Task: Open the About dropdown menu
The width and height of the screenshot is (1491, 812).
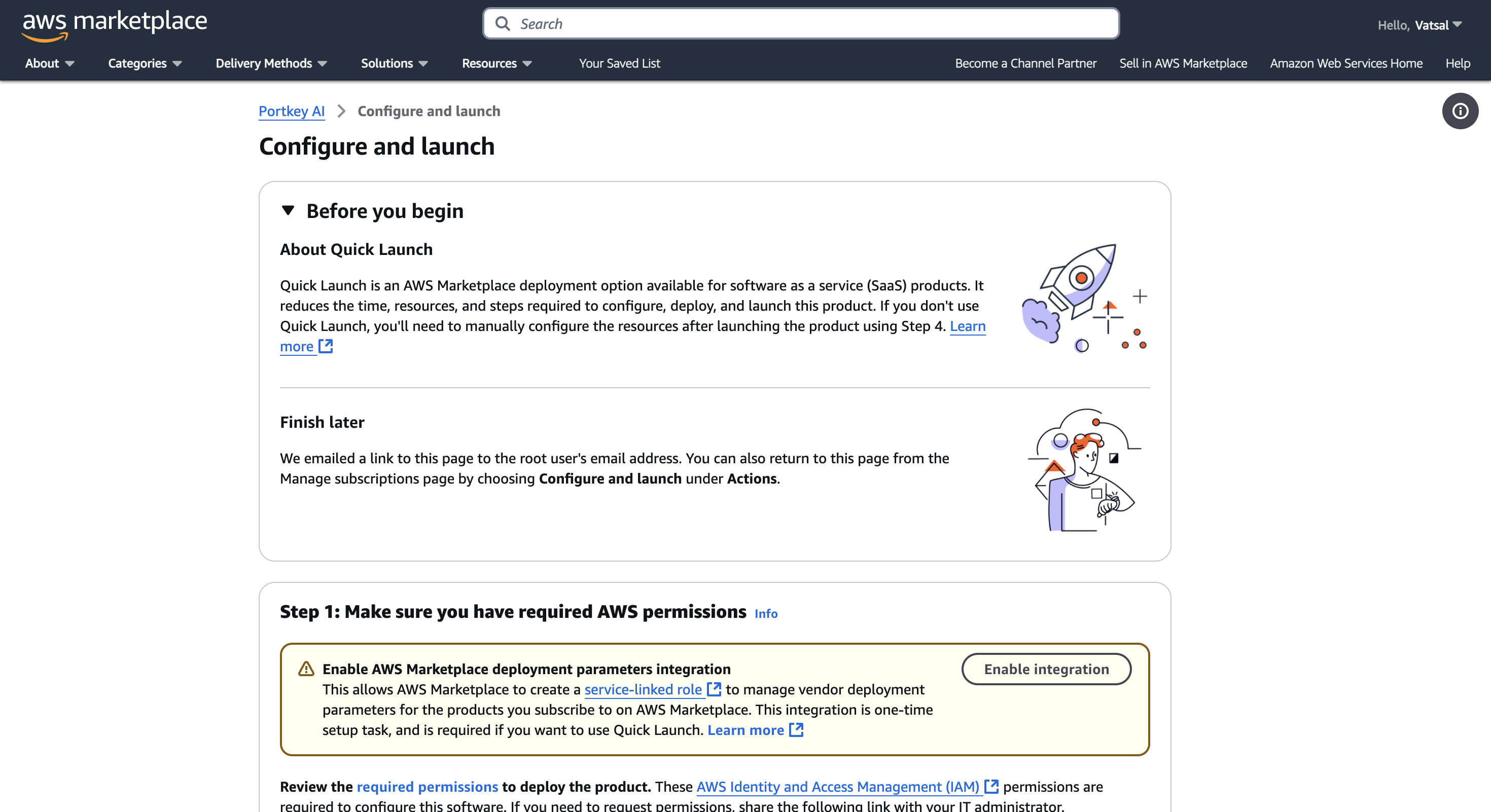Action: (x=49, y=64)
